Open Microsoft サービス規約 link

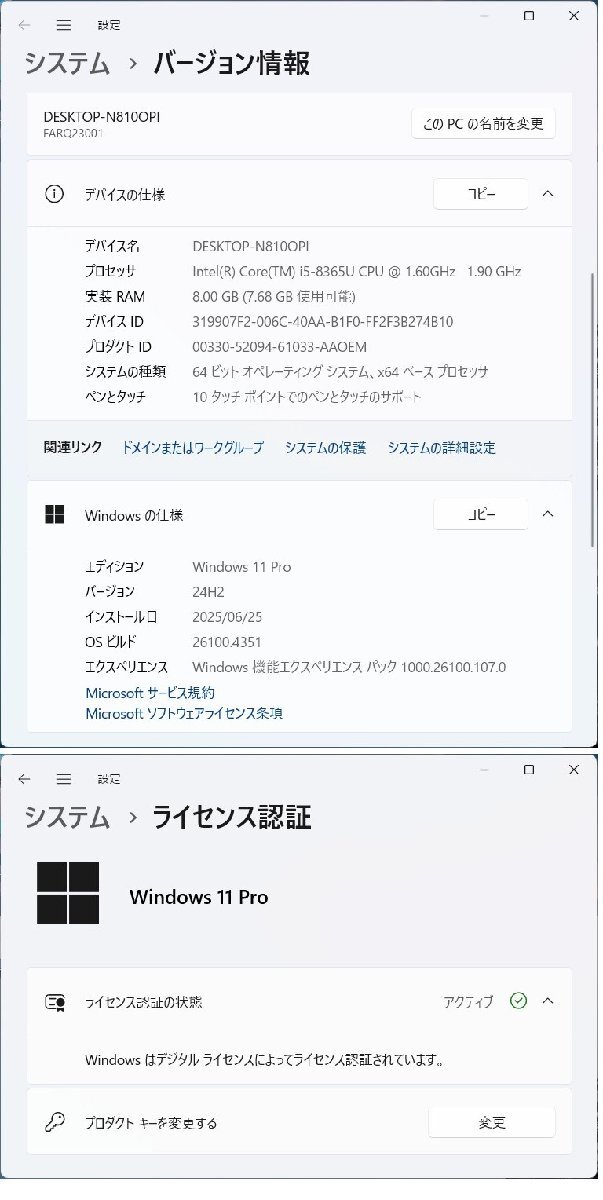(150, 692)
